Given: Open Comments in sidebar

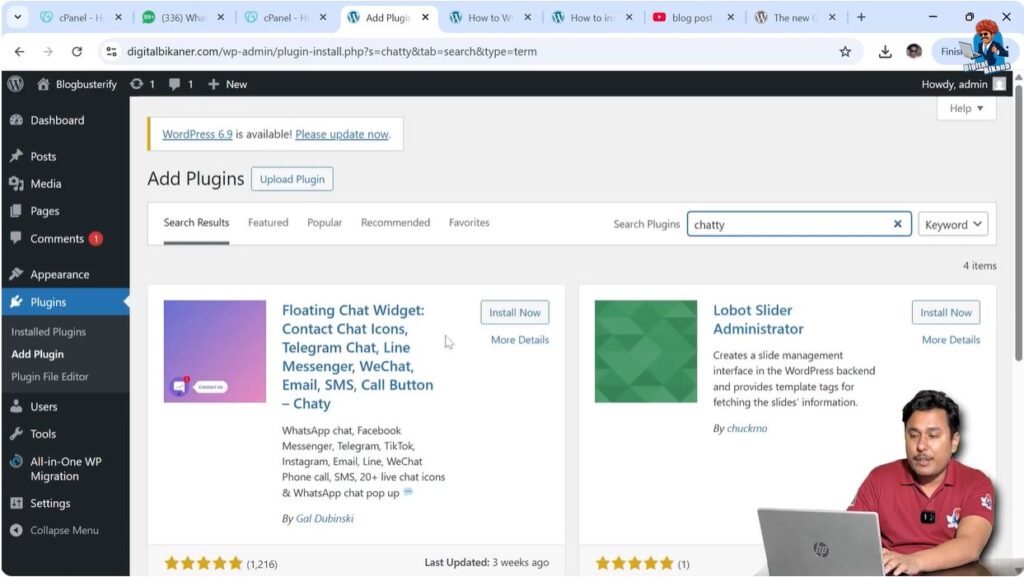Looking at the screenshot, I should tap(57, 239).
